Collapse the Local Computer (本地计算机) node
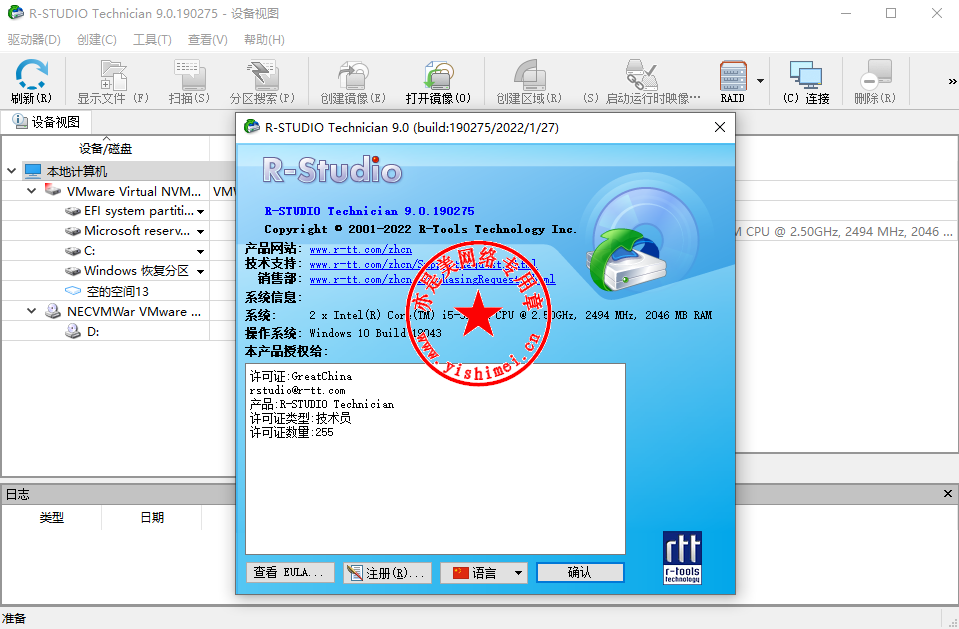The image size is (959, 629). 12,171
